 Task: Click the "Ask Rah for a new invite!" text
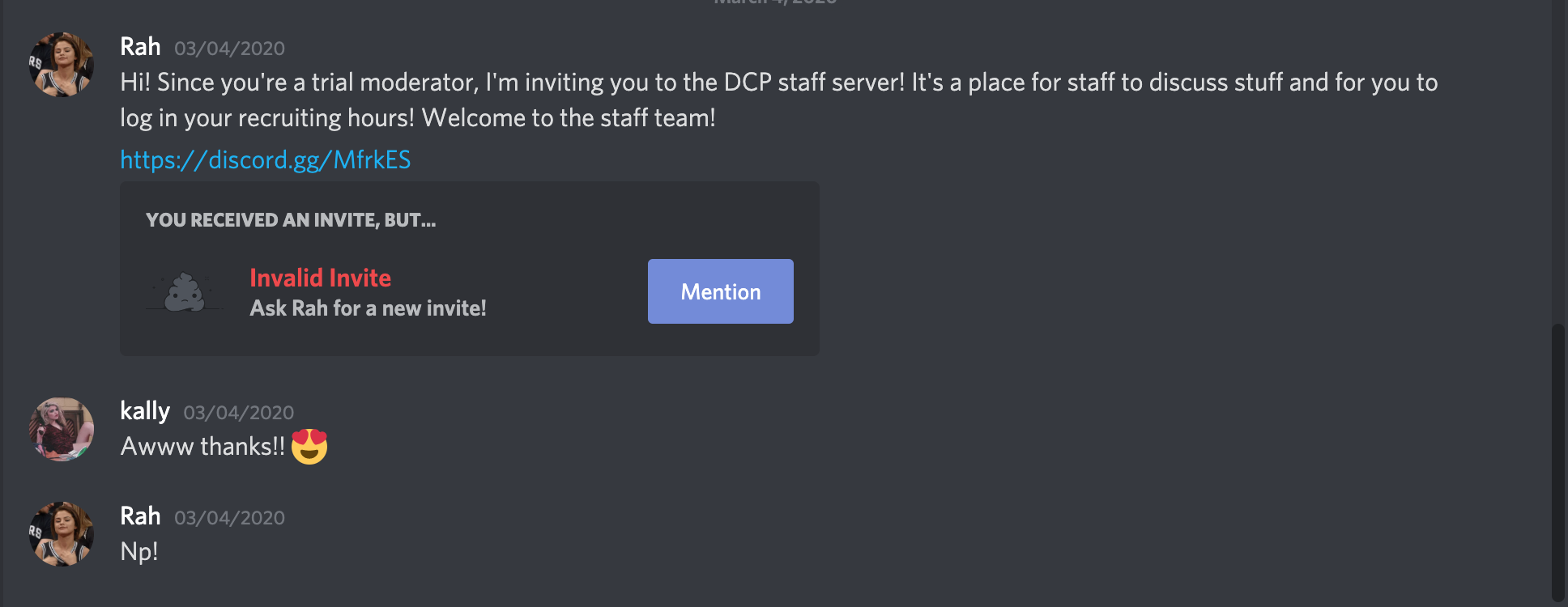coord(368,308)
